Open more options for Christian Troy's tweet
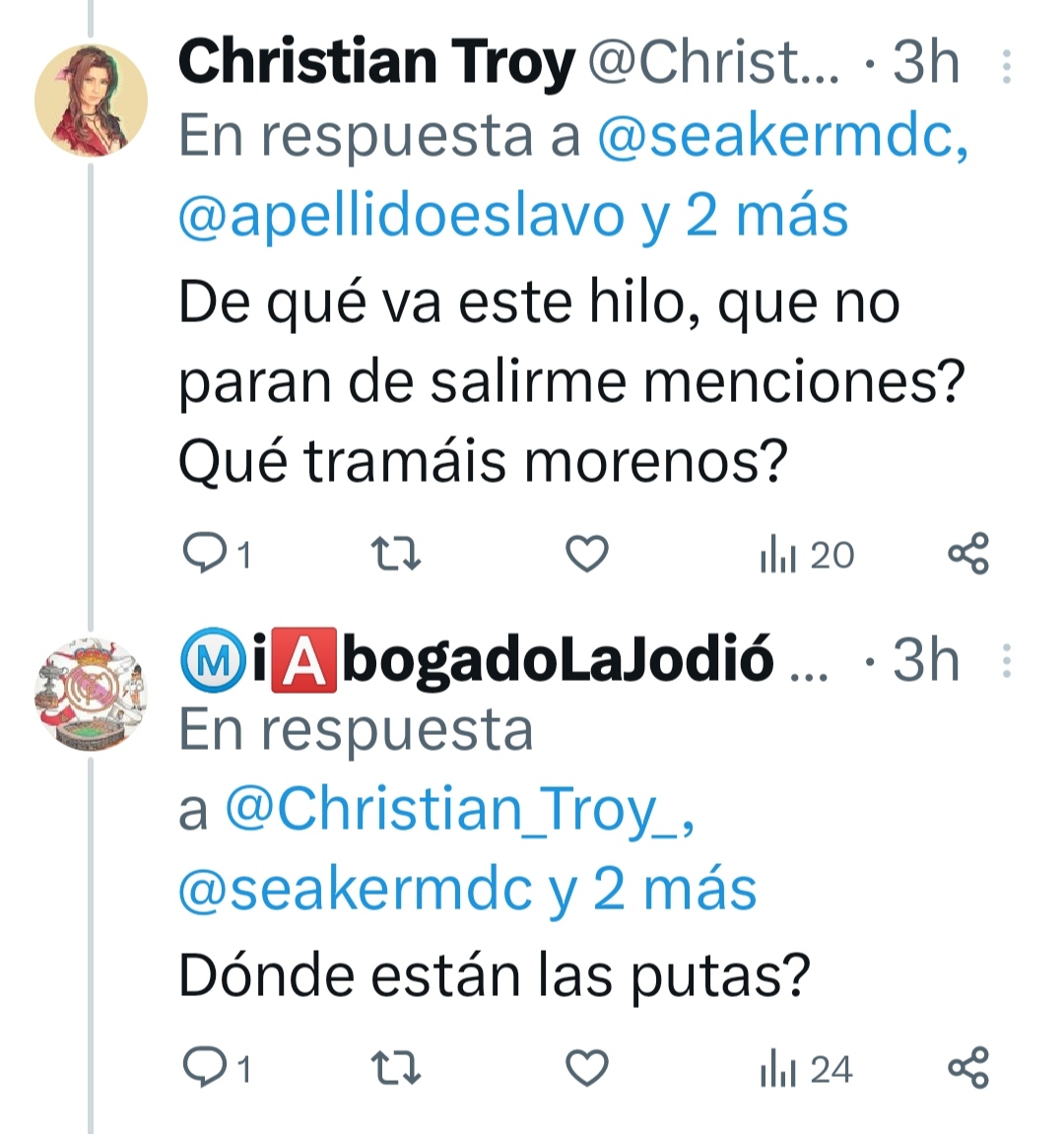This screenshot has width=1064, height=1134. (1006, 67)
